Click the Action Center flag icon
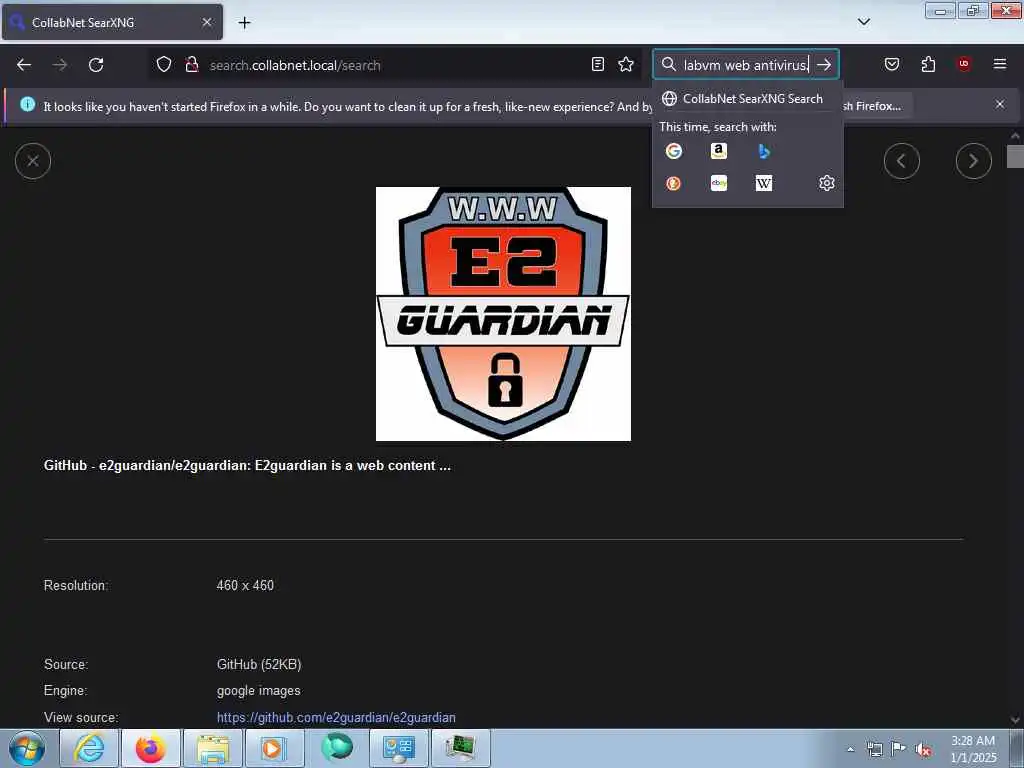The image size is (1024, 768). 899,749
